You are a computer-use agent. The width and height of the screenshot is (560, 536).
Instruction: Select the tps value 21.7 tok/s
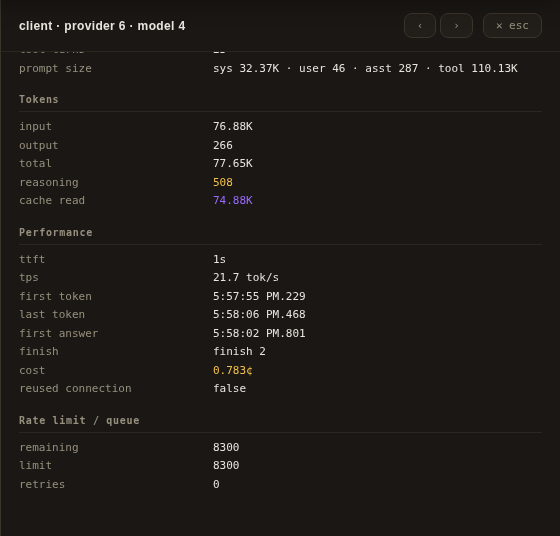pos(246,277)
